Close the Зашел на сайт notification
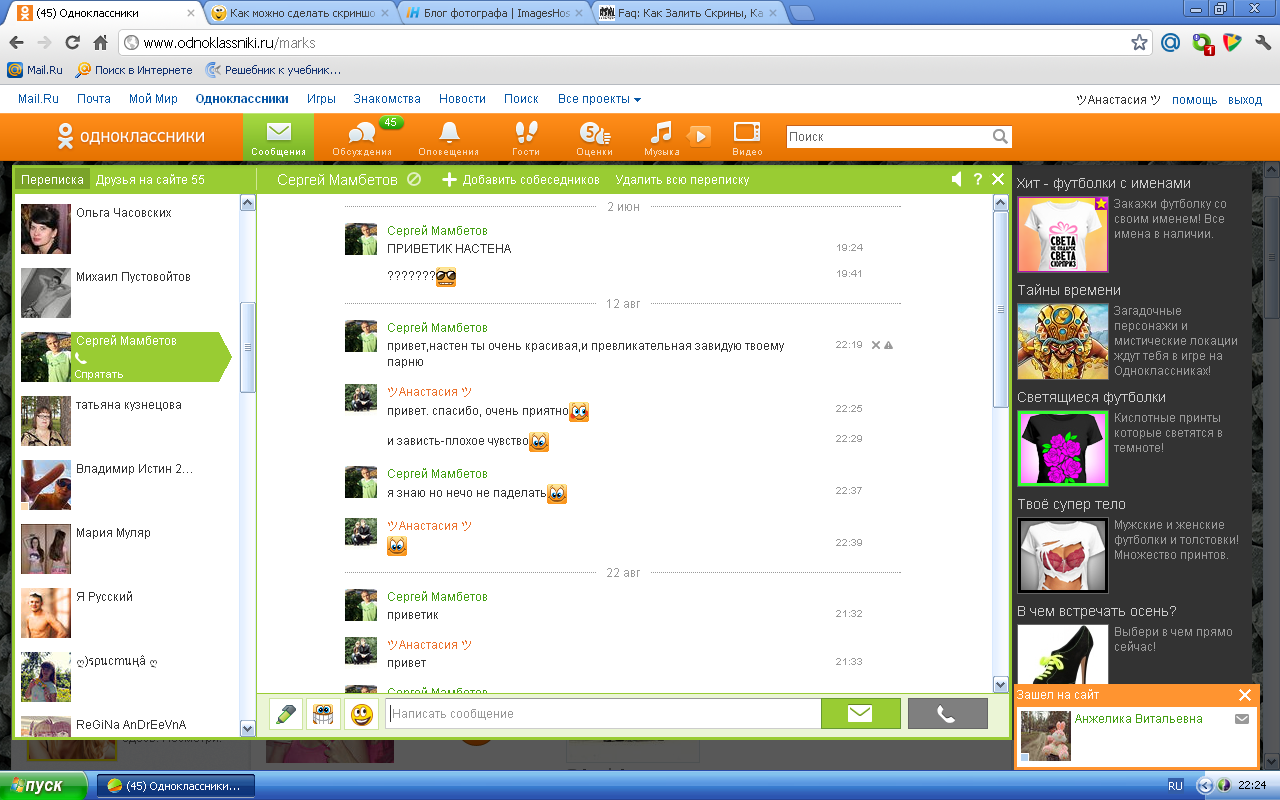This screenshot has width=1280, height=800. [x=1245, y=695]
